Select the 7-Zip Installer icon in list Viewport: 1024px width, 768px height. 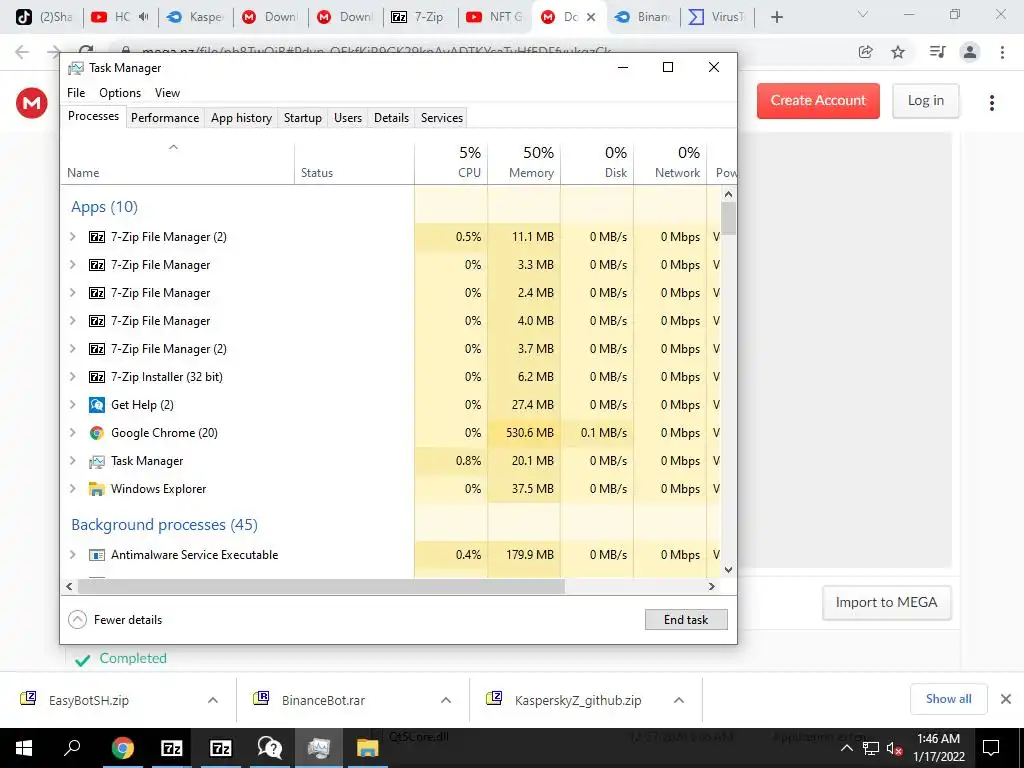[x=97, y=377]
